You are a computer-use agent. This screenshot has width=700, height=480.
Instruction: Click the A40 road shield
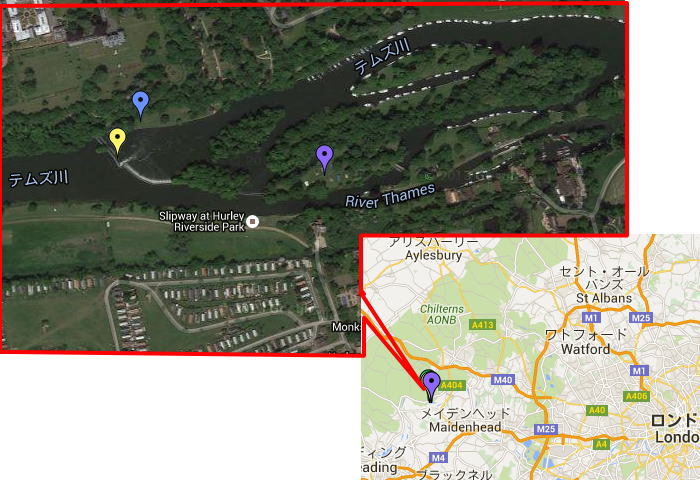[597, 410]
